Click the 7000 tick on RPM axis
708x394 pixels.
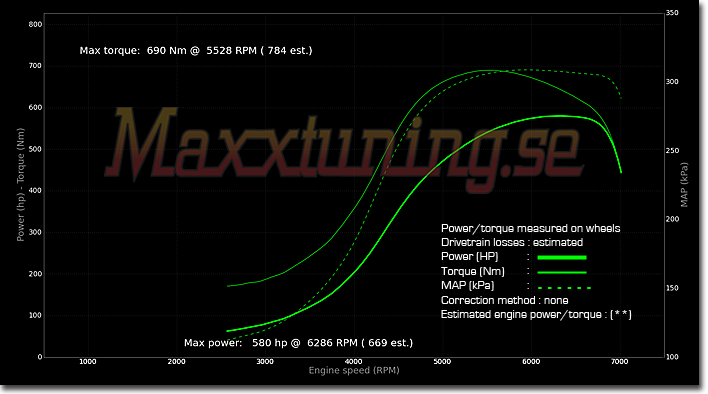coord(620,362)
